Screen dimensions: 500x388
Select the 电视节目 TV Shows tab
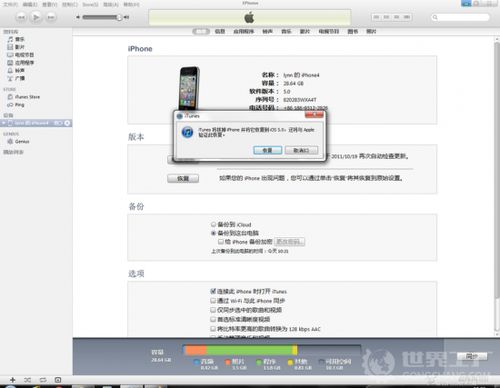point(329,31)
